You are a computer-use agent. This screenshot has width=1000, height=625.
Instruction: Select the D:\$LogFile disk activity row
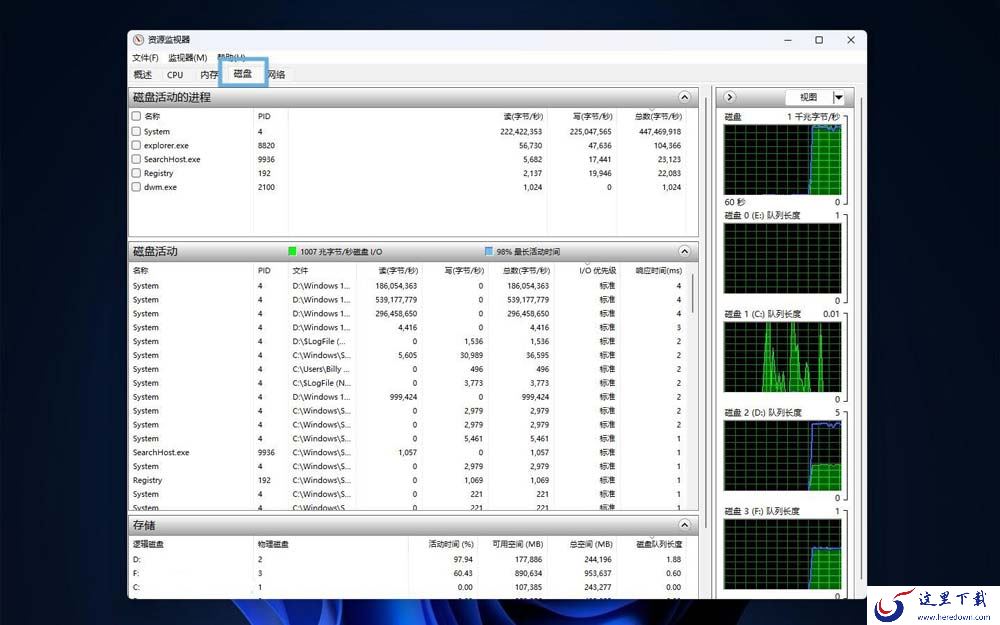[408, 341]
